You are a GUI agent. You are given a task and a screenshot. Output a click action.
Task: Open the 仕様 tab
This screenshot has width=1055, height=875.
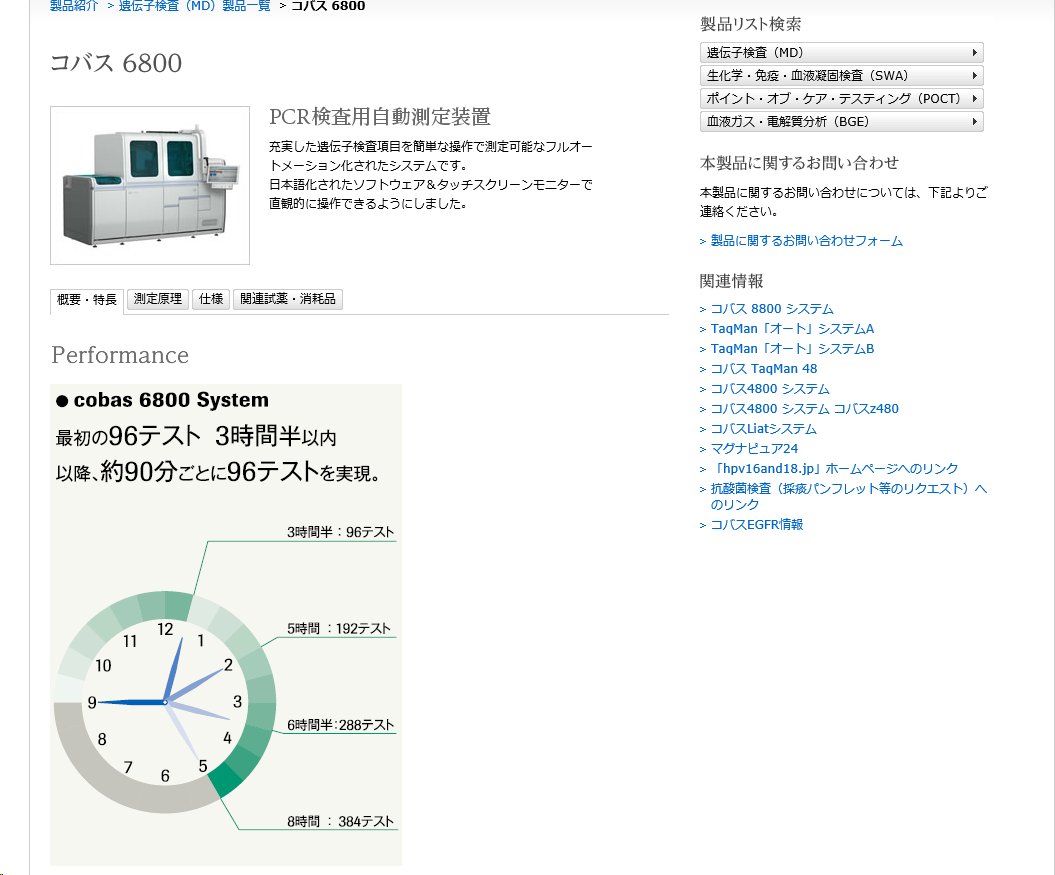point(211,299)
